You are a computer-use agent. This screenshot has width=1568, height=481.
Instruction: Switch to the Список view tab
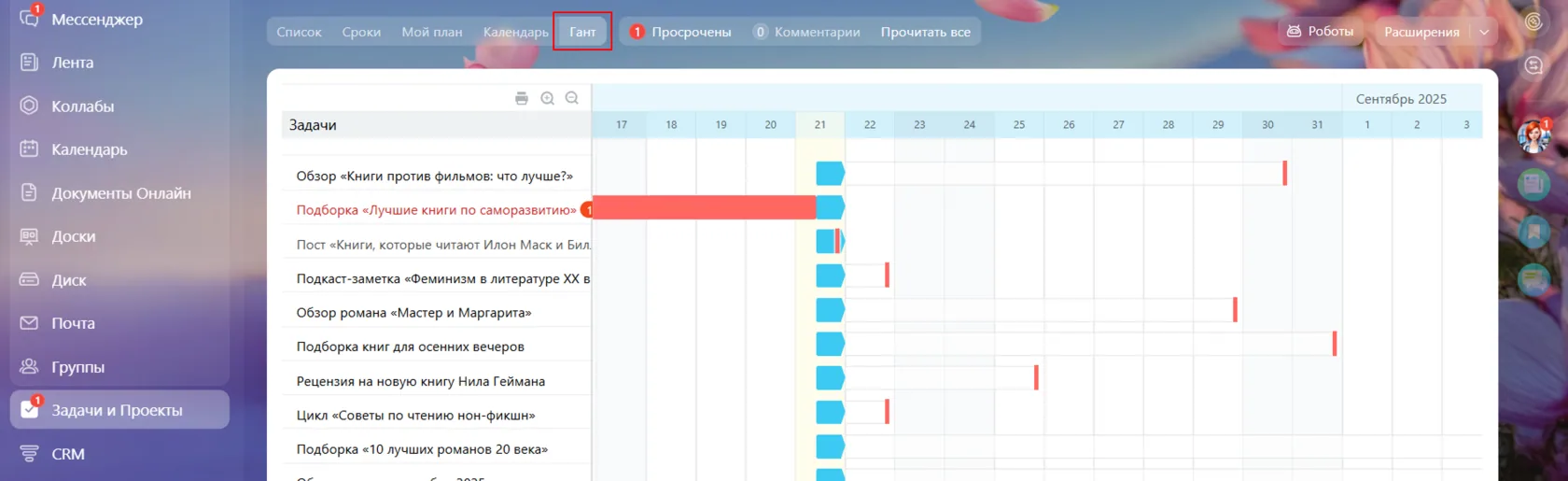coord(299,32)
